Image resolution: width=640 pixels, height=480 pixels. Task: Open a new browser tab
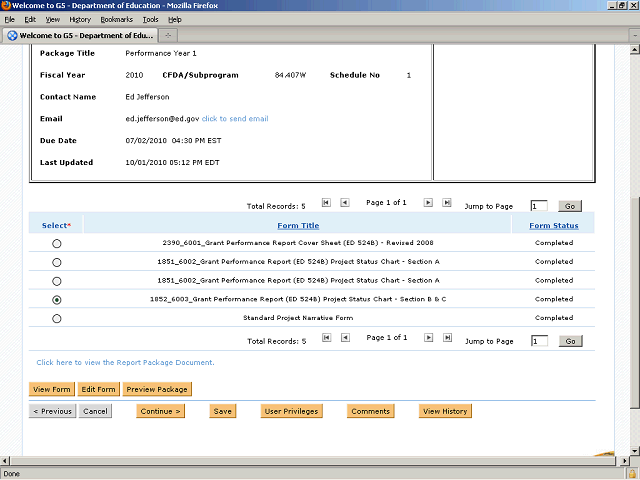(x=168, y=36)
